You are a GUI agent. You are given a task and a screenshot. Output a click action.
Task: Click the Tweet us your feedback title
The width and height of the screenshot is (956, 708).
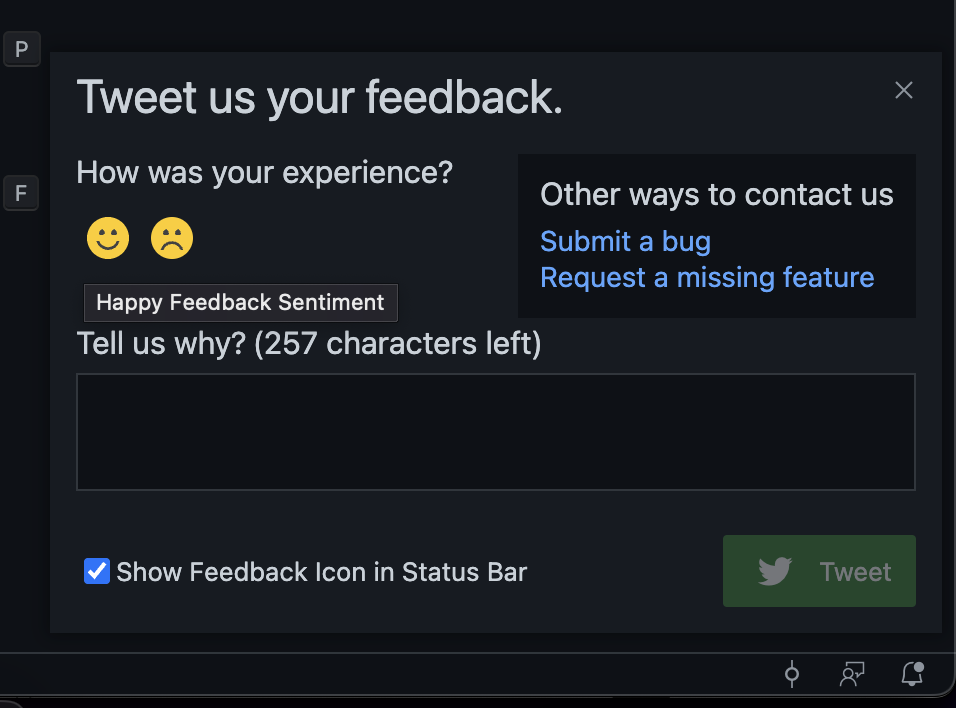[321, 97]
